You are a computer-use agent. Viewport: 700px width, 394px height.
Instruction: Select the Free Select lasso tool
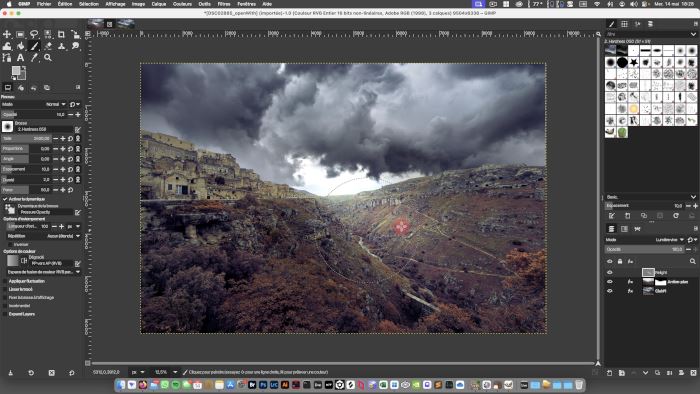[34, 34]
